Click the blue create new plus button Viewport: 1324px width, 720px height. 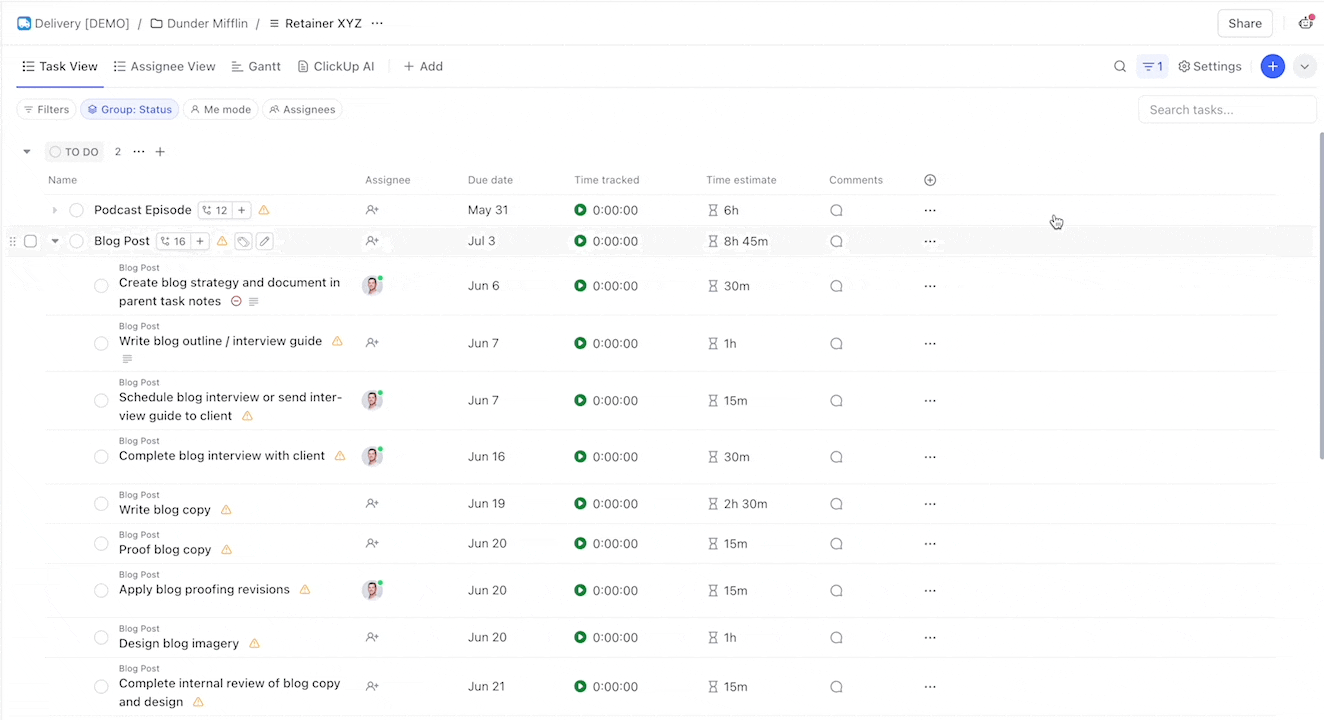[x=1272, y=67]
